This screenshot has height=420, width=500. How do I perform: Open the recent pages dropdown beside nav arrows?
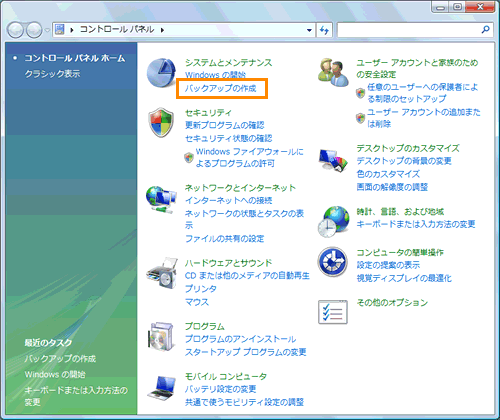pyautogui.click(x=47, y=30)
